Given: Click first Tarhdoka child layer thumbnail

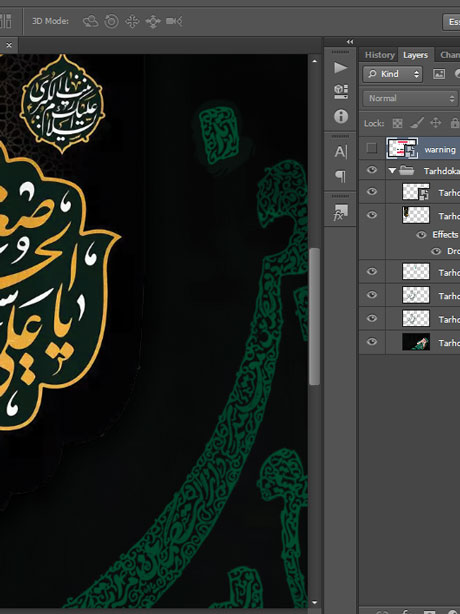Looking at the screenshot, I should coord(416,192).
